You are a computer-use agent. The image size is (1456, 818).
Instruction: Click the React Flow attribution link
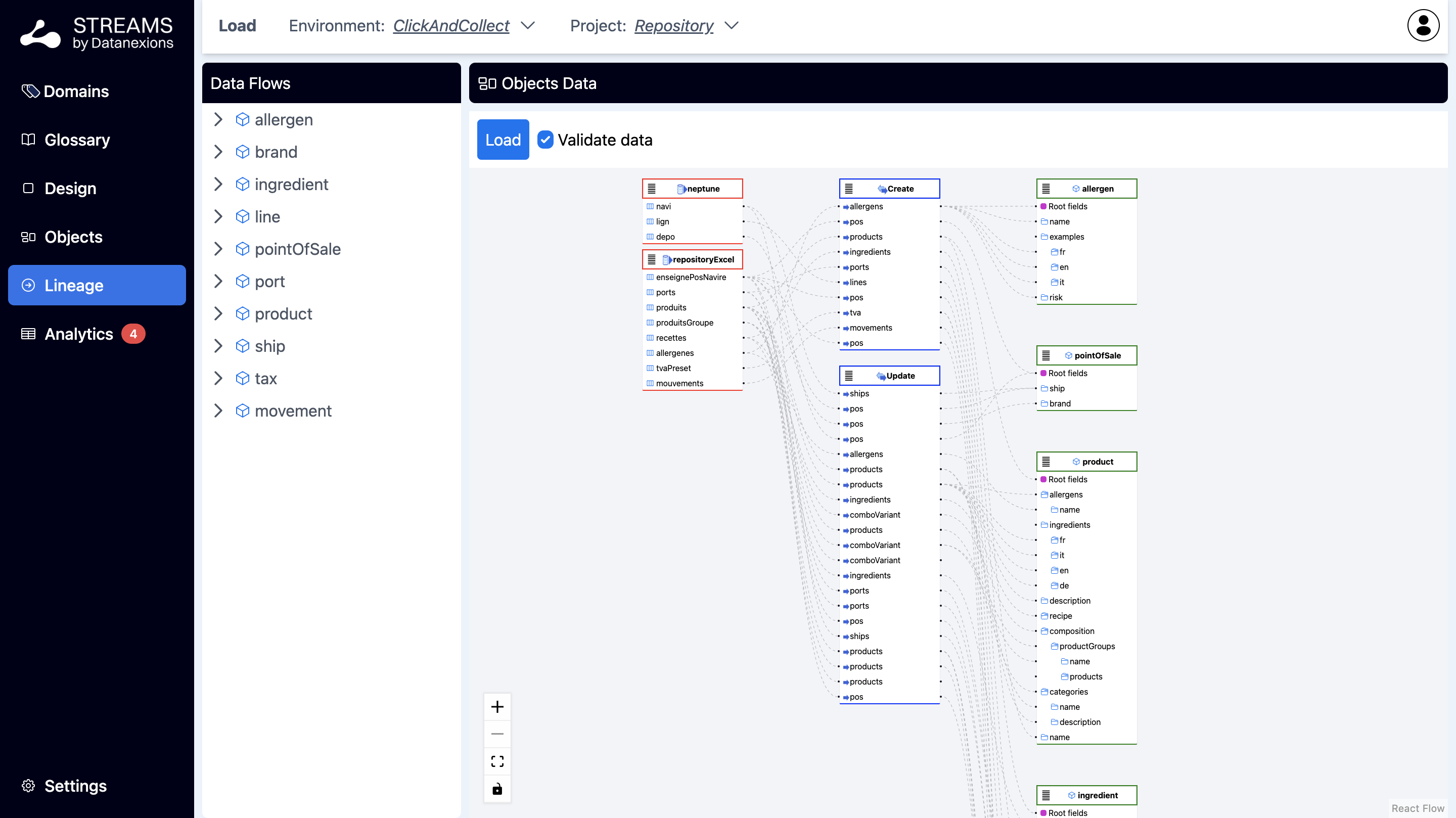1417,808
